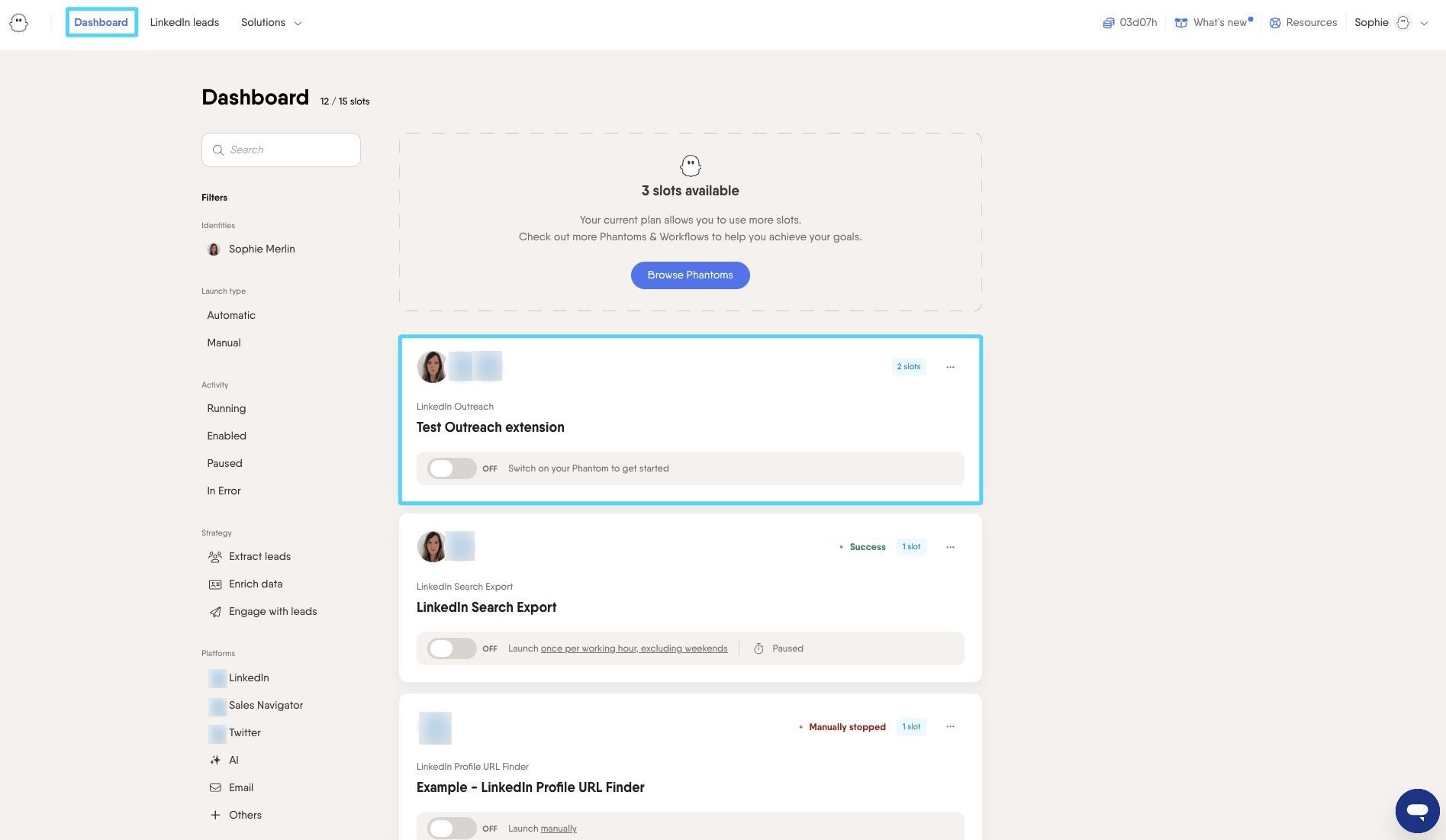Filter by Enrich data strategy
The width and height of the screenshot is (1446, 840).
pos(246,584)
